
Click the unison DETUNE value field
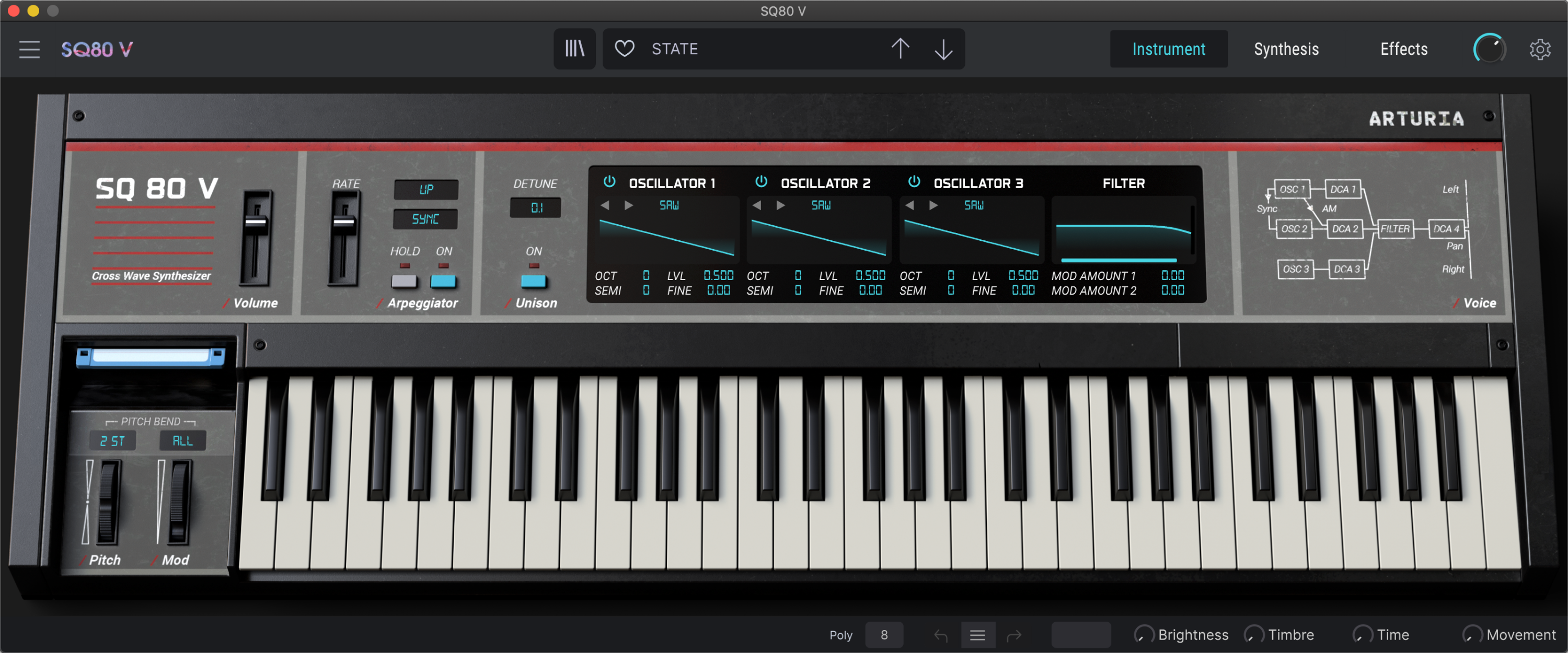[536, 207]
